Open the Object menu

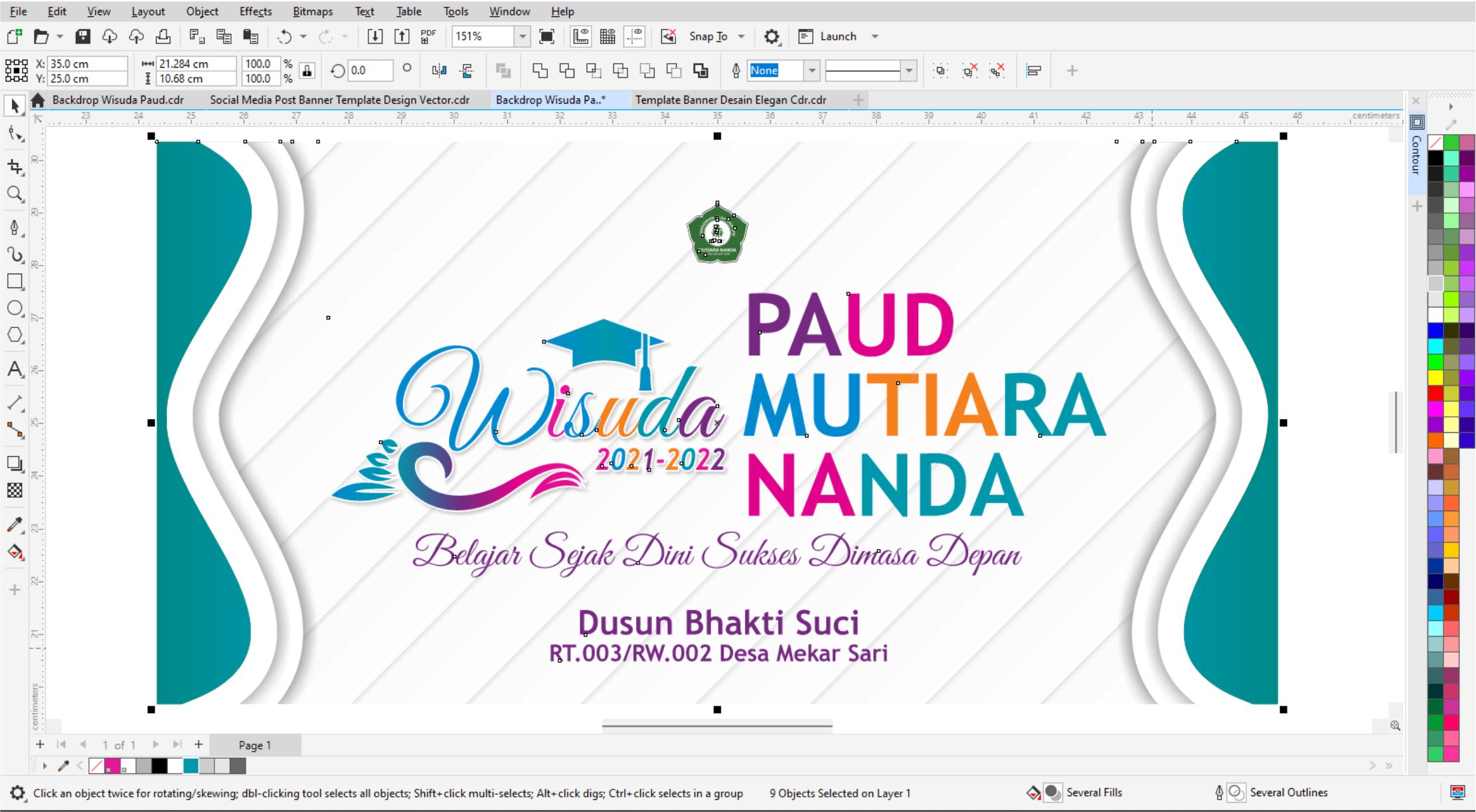click(203, 11)
